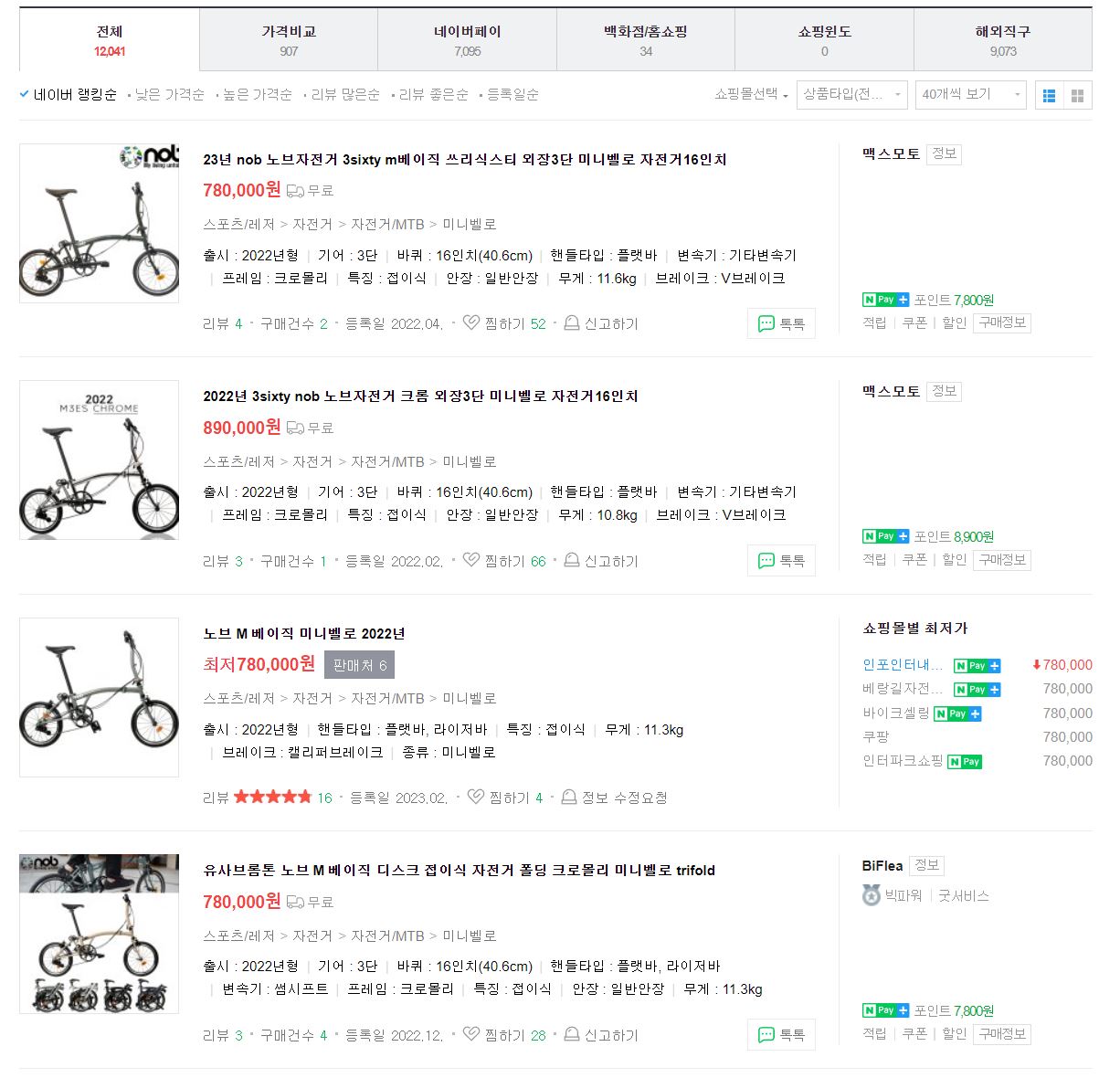Sort by 리뷰 좋은순
The width and height of the screenshot is (1120, 1078).
433,94
